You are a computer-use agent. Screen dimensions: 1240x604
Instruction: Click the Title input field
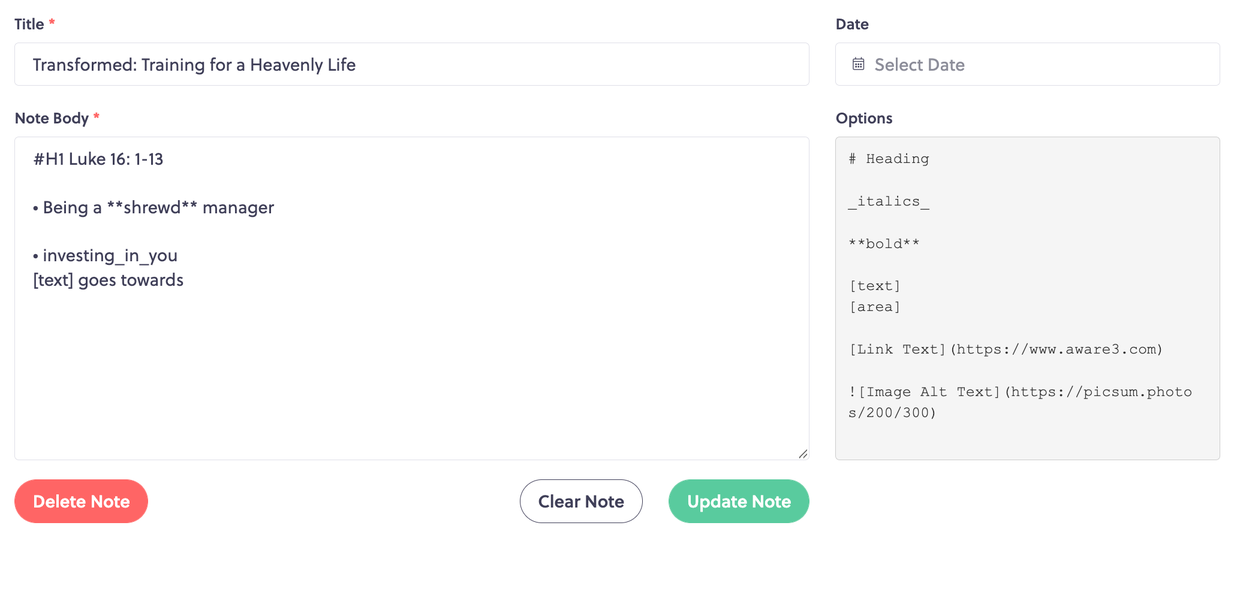coord(412,64)
